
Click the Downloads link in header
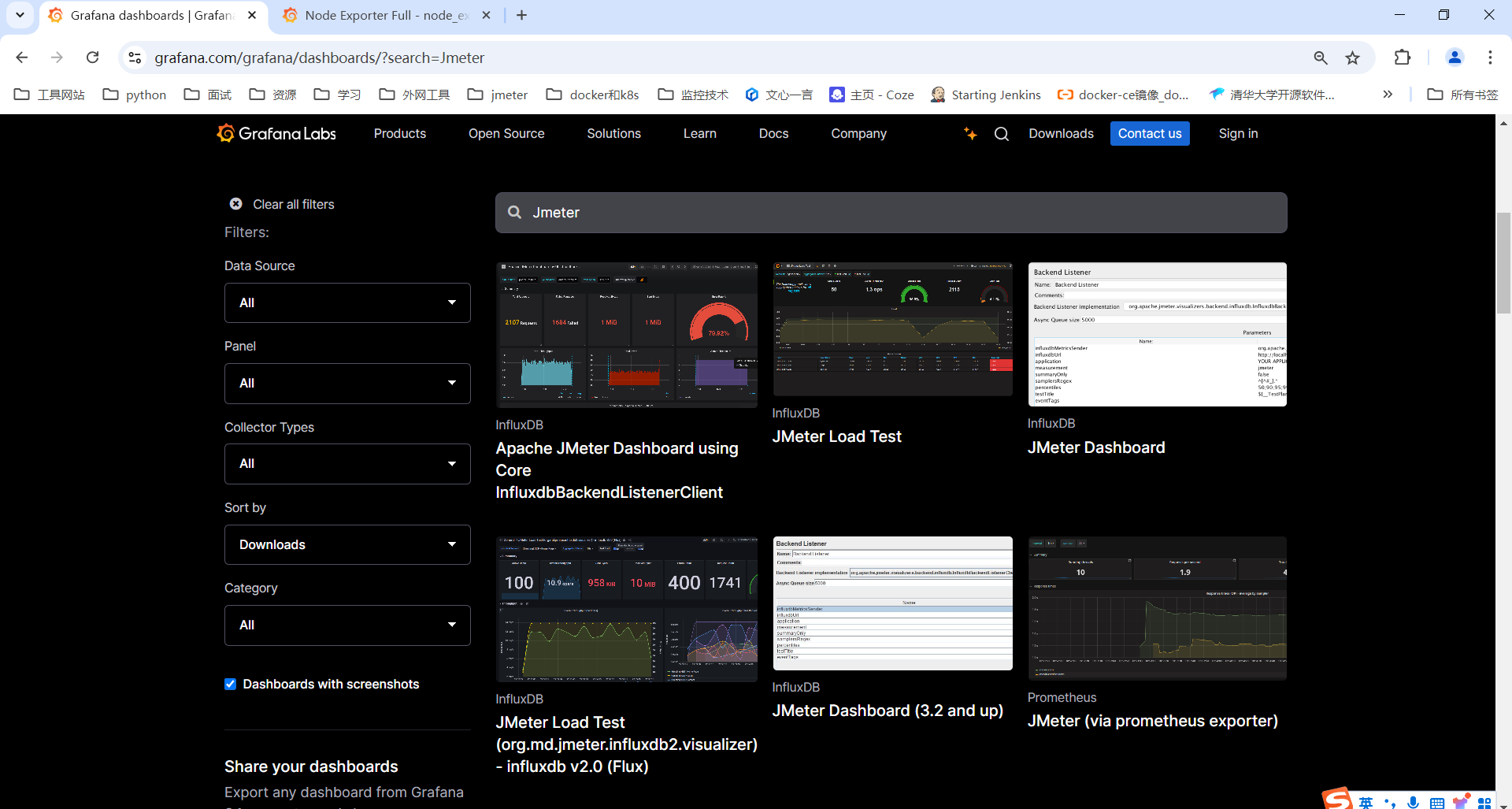(x=1061, y=133)
